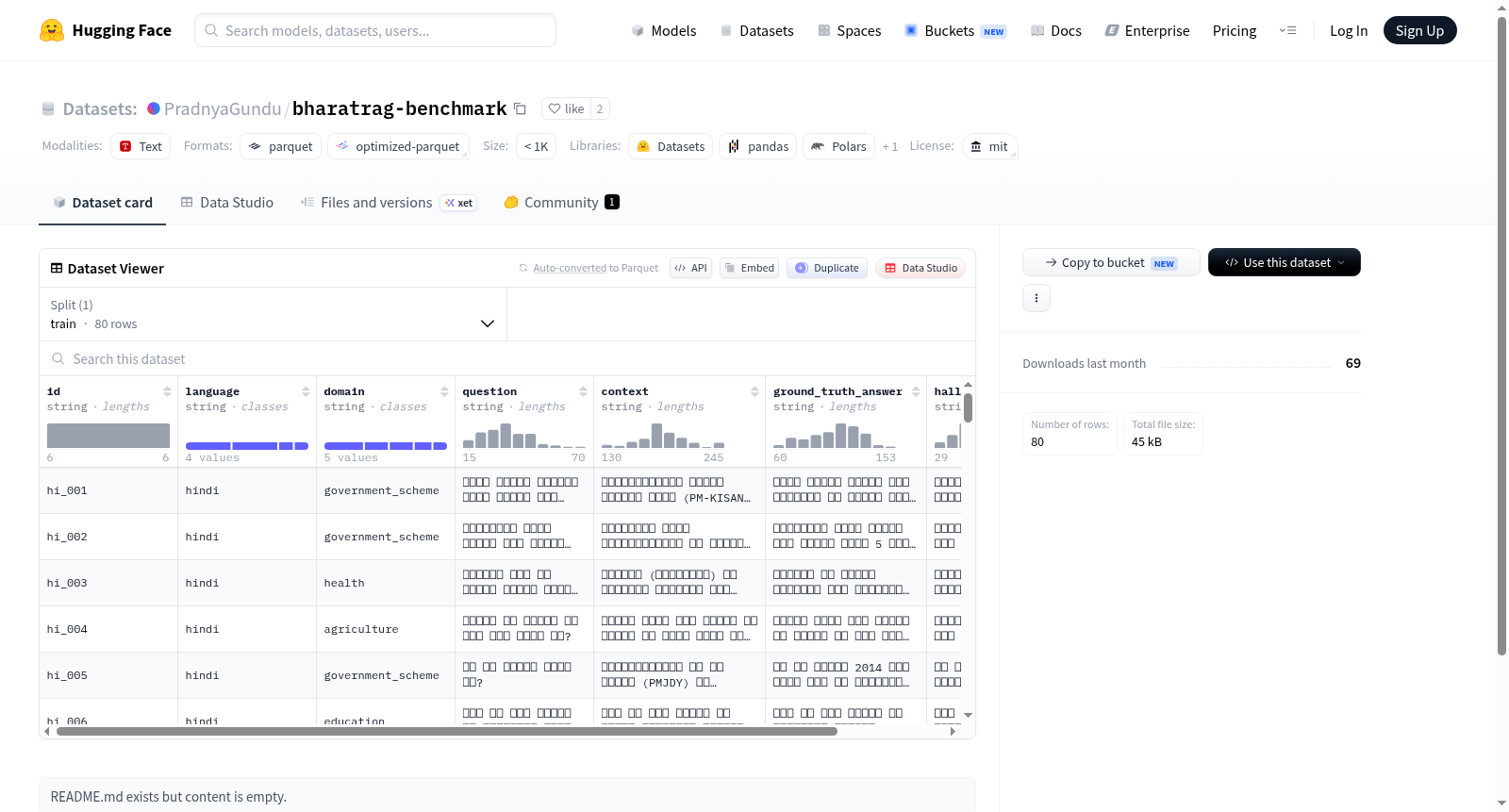Open the Models page
The width and height of the screenshot is (1509, 812).
(664, 30)
